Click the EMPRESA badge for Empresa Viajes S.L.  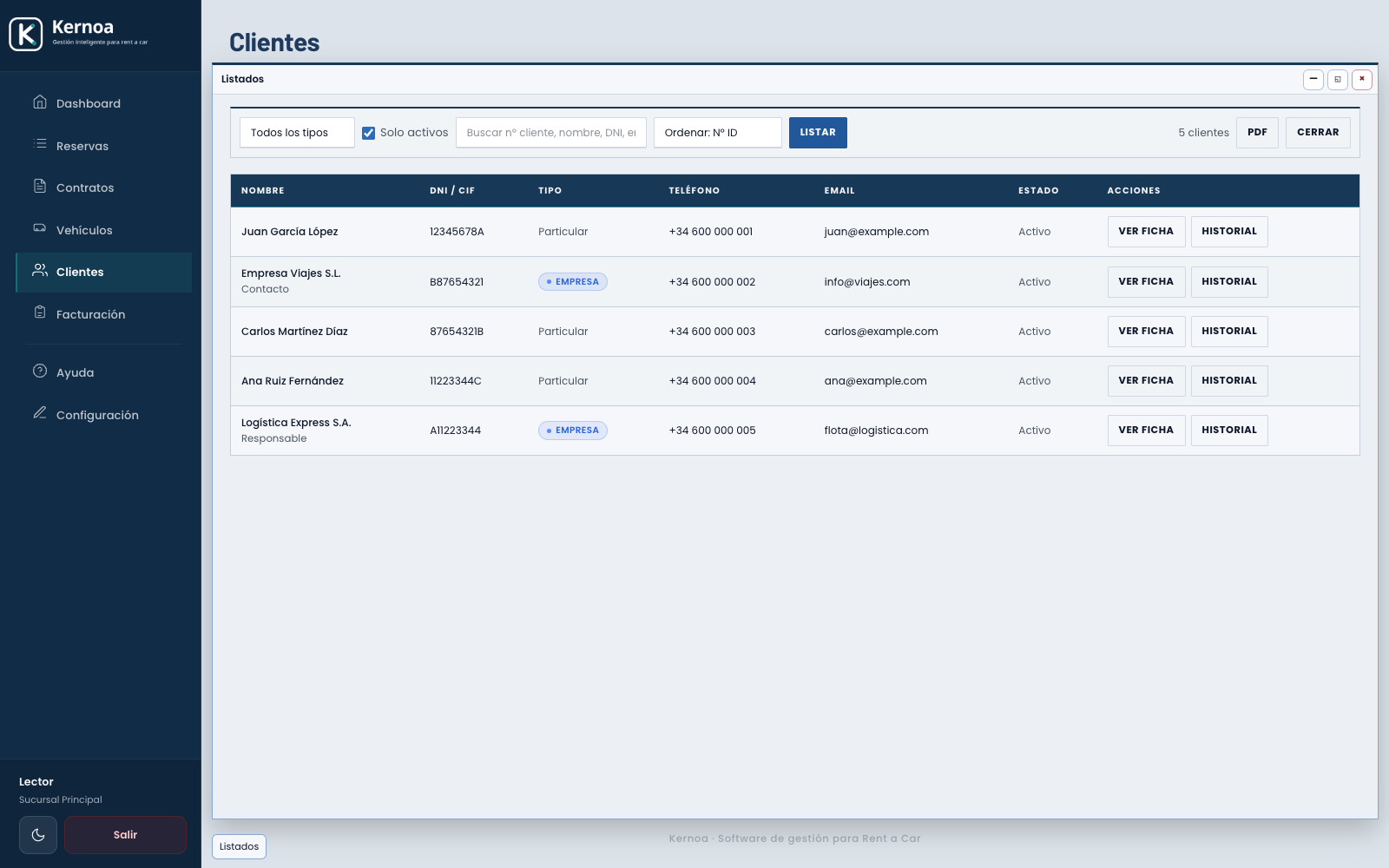pyautogui.click(x=573, y=282)
